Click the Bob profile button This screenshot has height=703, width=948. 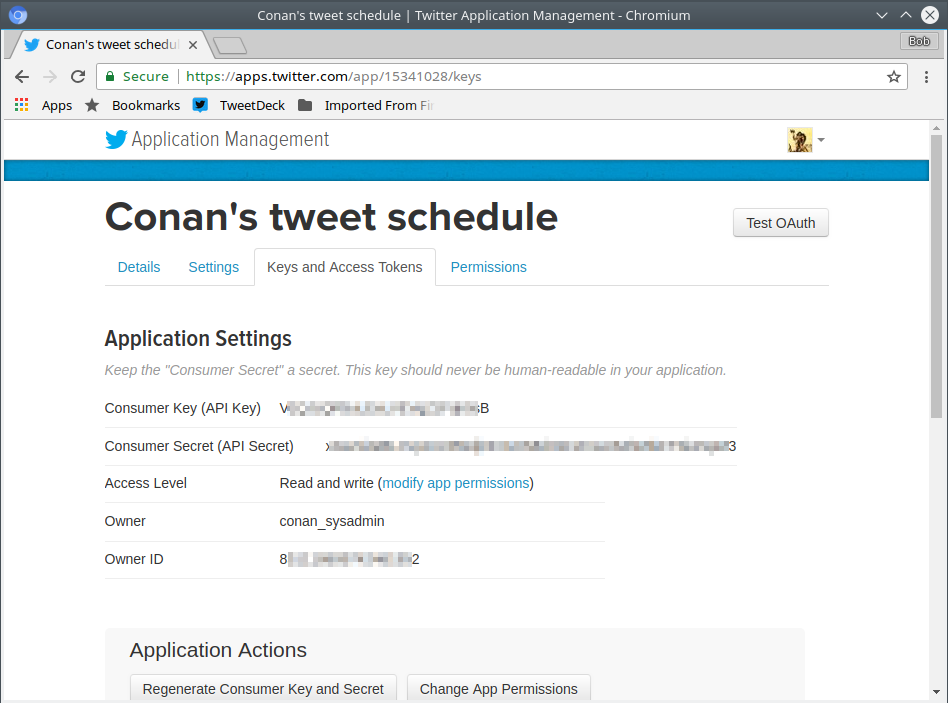coord(919,41)
